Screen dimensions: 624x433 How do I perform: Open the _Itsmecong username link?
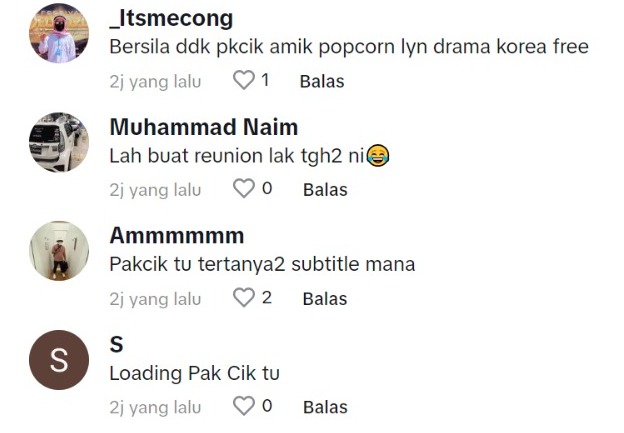(x=170, y=18)
